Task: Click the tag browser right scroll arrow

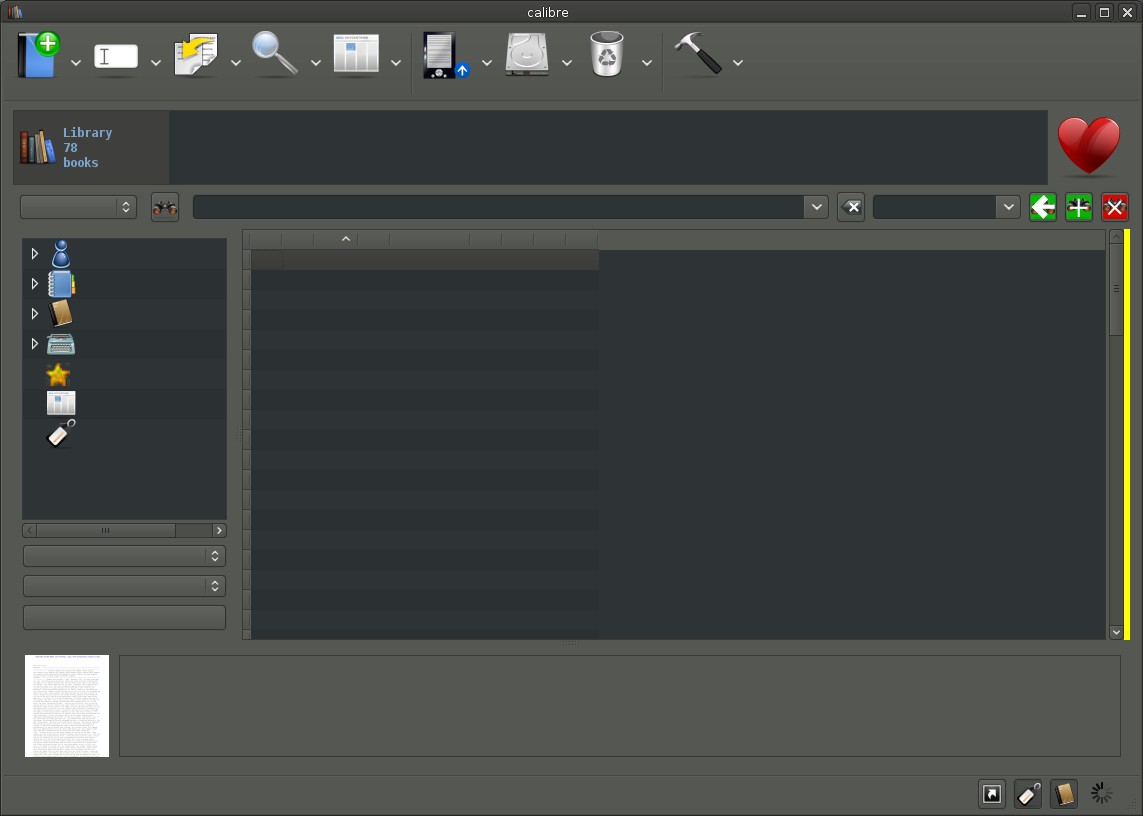Action: click(219, 530)
